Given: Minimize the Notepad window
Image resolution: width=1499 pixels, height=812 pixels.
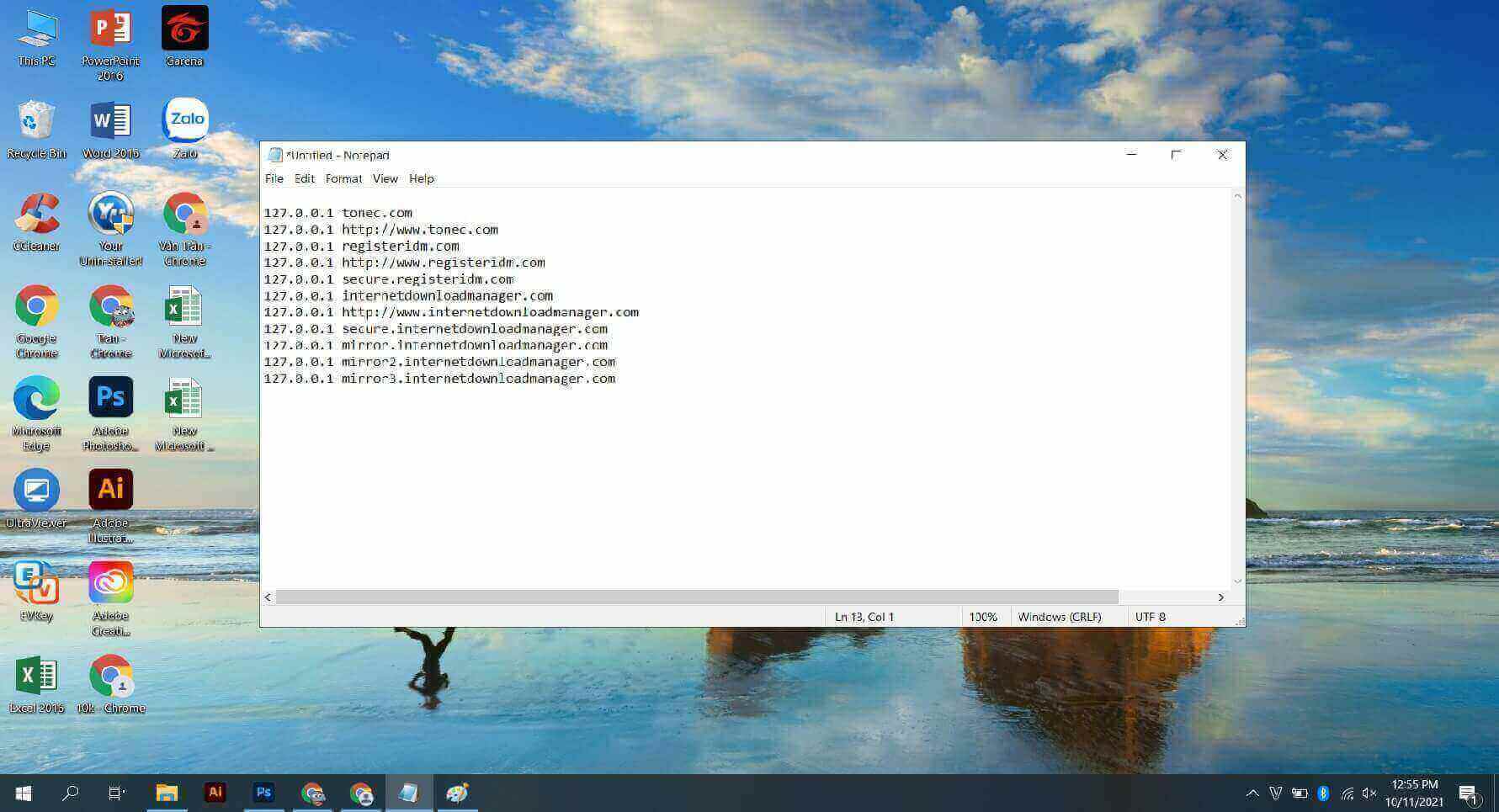Looking at the screenshot, I should point(1131,155).
